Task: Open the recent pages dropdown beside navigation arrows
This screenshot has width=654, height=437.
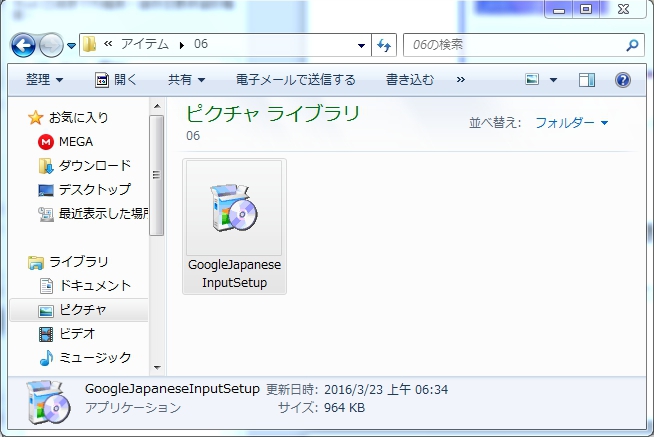Action: click(71, 45)
